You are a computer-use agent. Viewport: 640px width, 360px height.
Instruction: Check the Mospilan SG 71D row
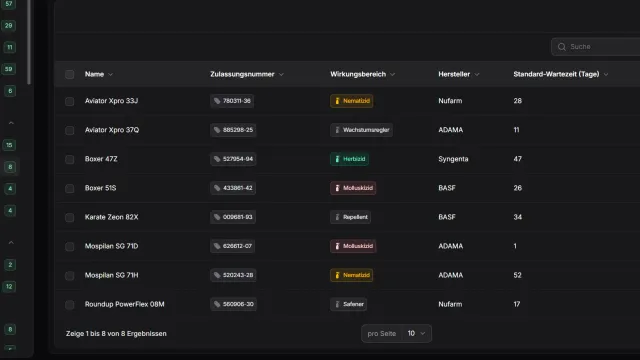(69, 247)
